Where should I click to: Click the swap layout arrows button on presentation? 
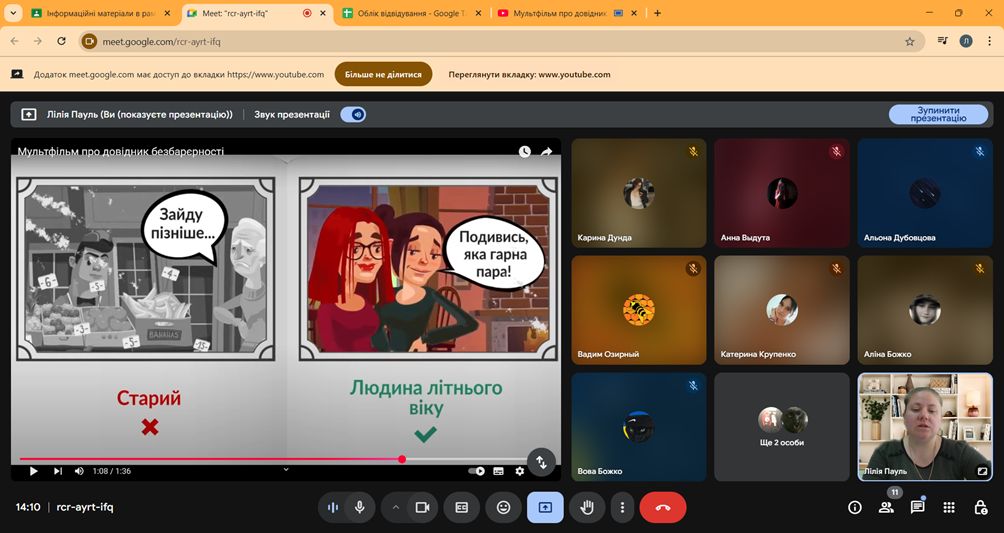(541, 462)
